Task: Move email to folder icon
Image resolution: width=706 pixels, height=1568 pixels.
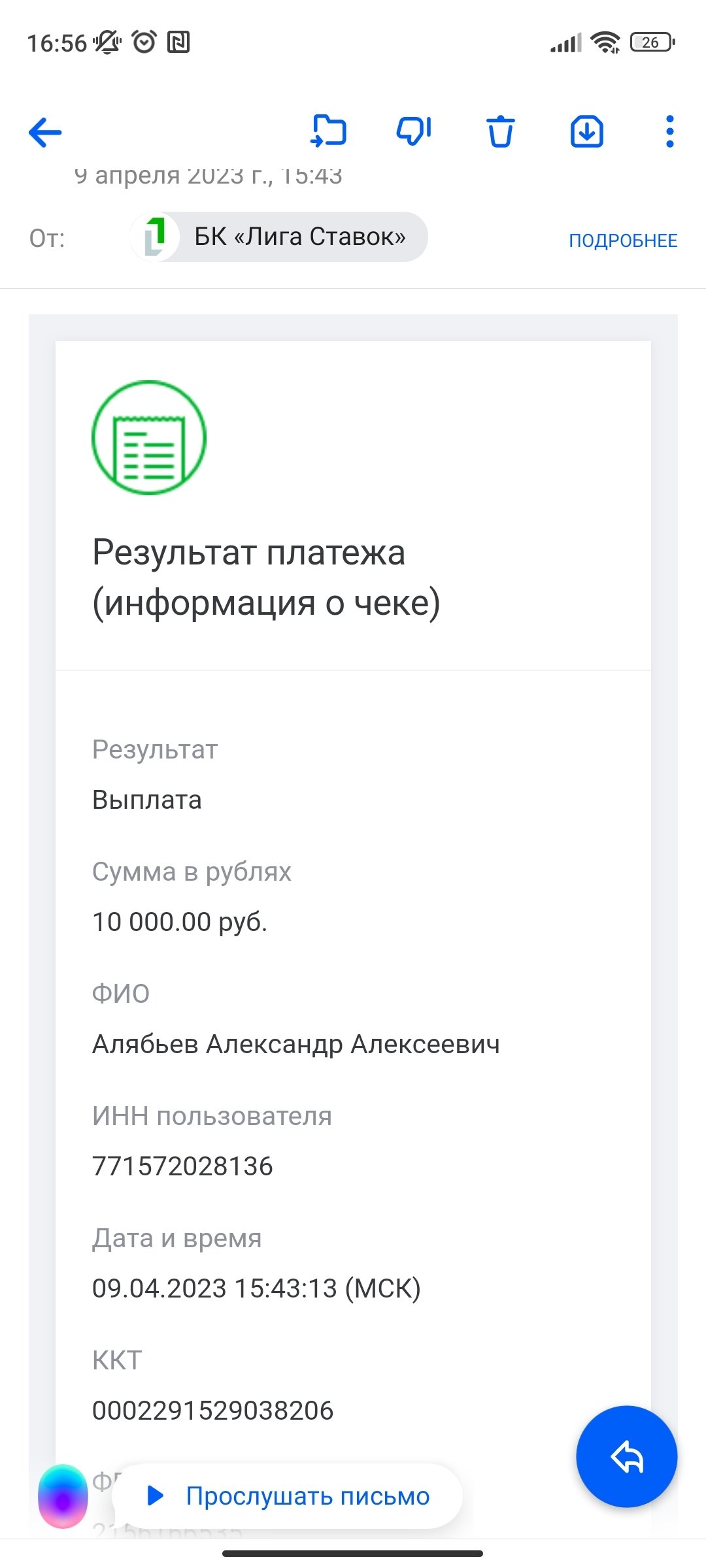Action: (x=328, y=131)
